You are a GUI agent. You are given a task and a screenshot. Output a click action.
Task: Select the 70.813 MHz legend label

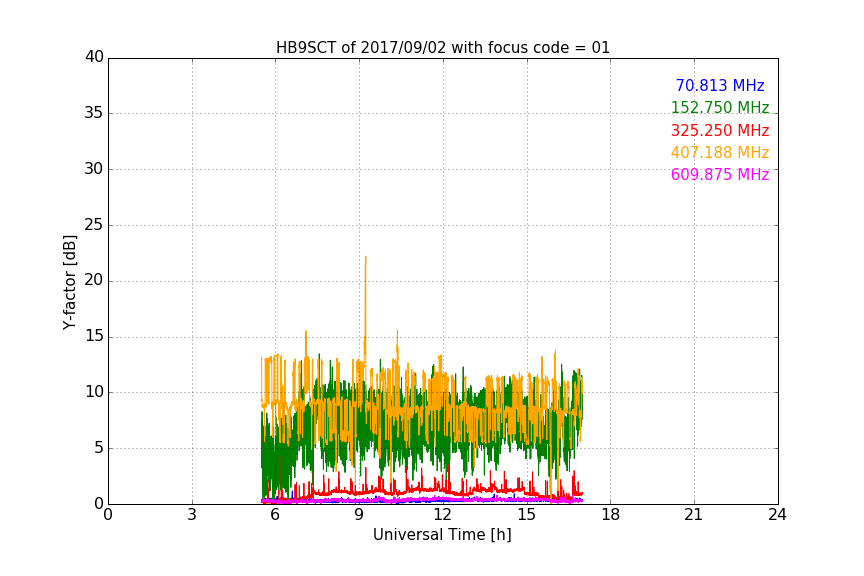tap(720, 85)
